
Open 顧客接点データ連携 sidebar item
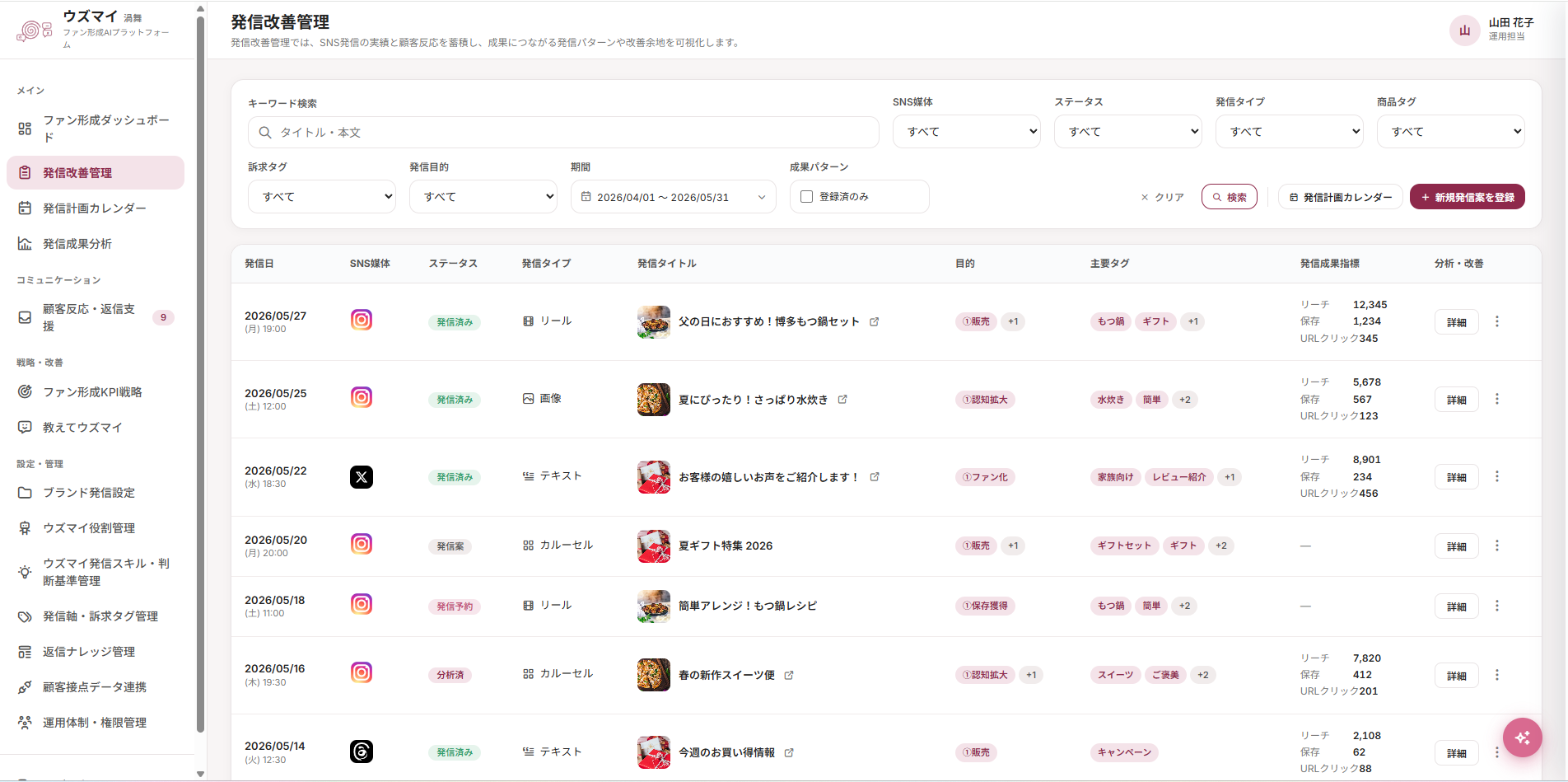click(96, 687)
